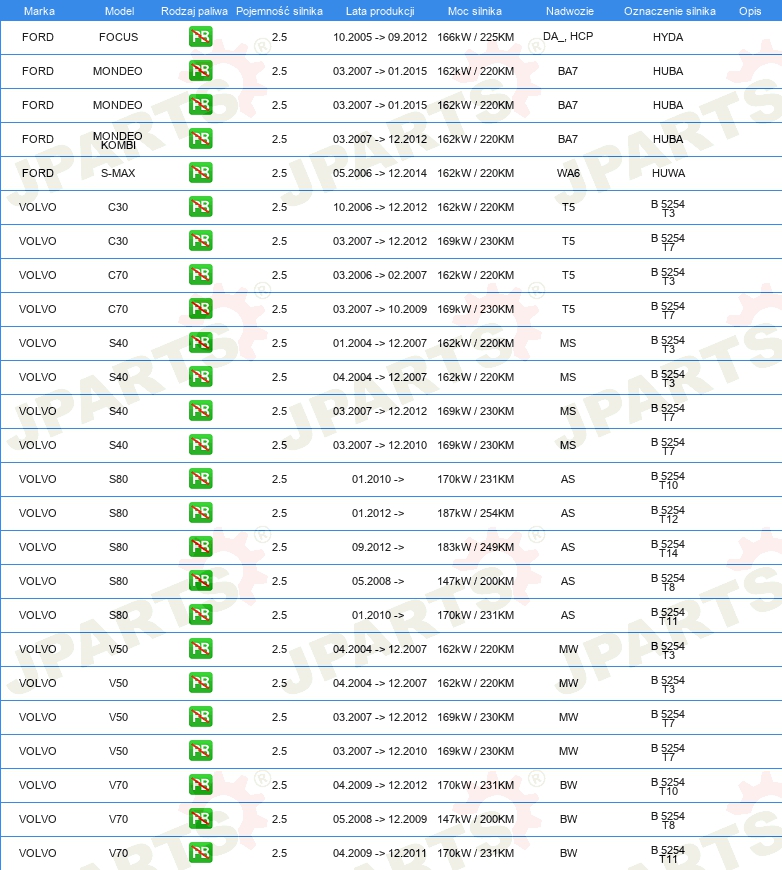Click production years 05.2008 -> 12.2009
This screenshot has width=782, height=870.
[380, 819]
